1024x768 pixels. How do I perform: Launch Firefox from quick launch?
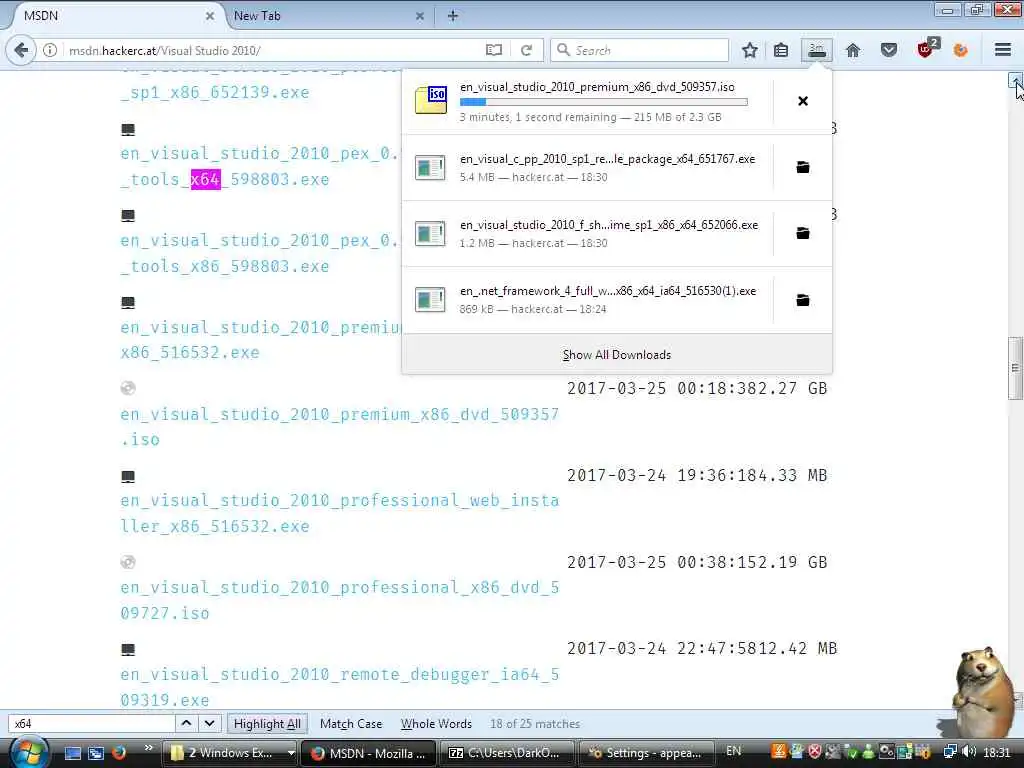(x=118, y=753)
